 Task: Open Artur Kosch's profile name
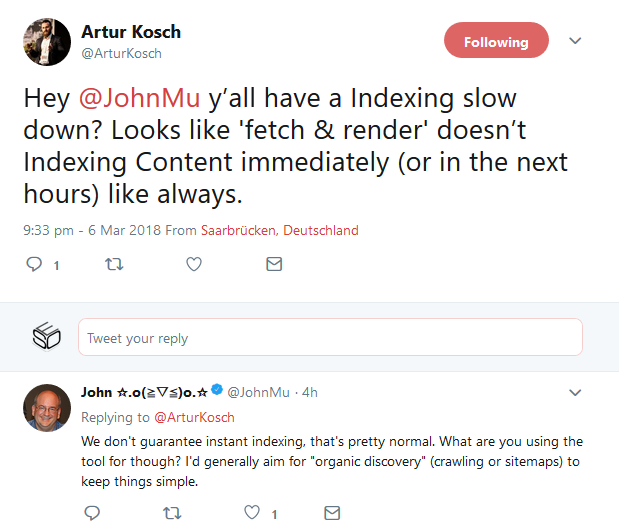(x=130, y=32)
